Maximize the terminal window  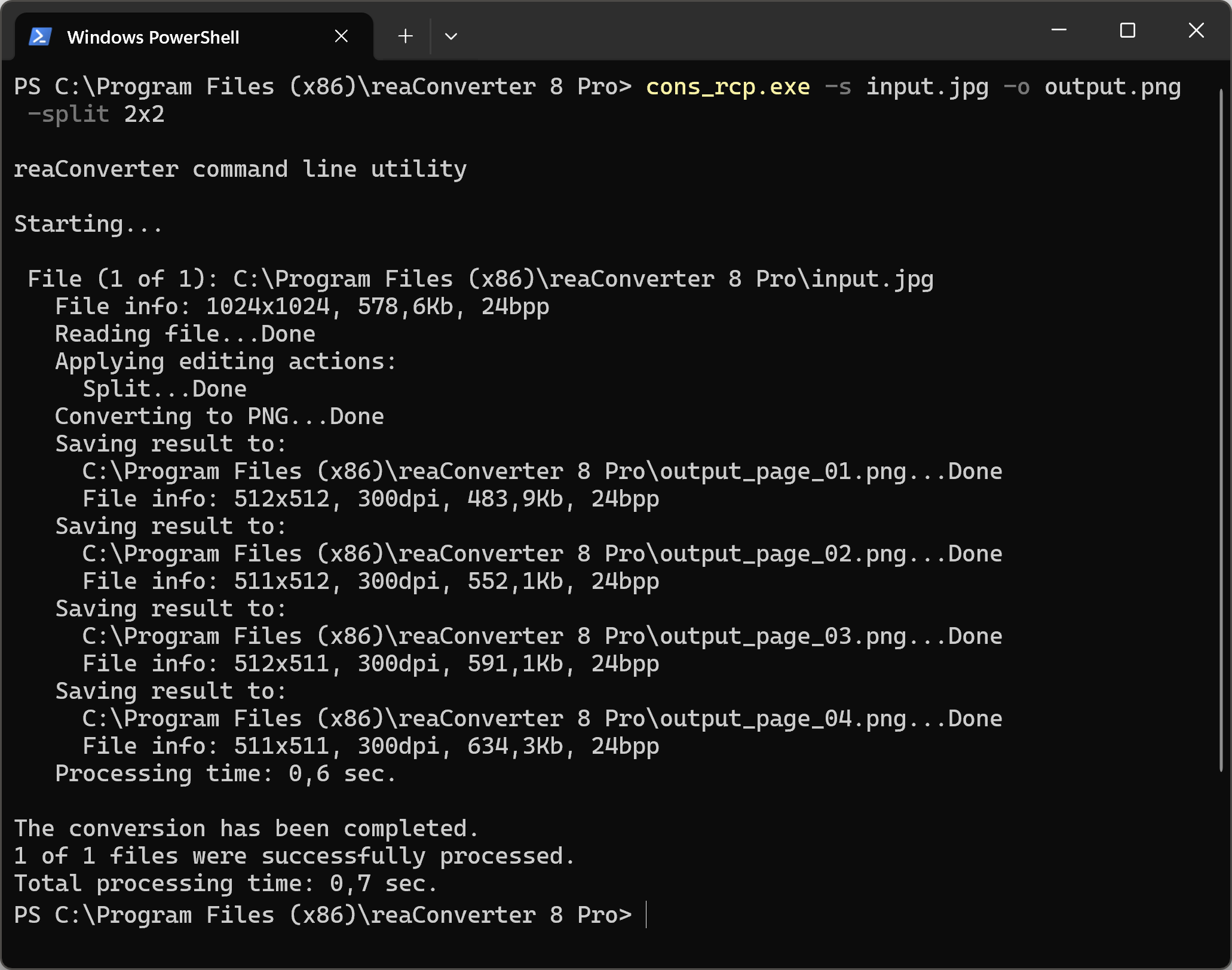[1127, 30]
